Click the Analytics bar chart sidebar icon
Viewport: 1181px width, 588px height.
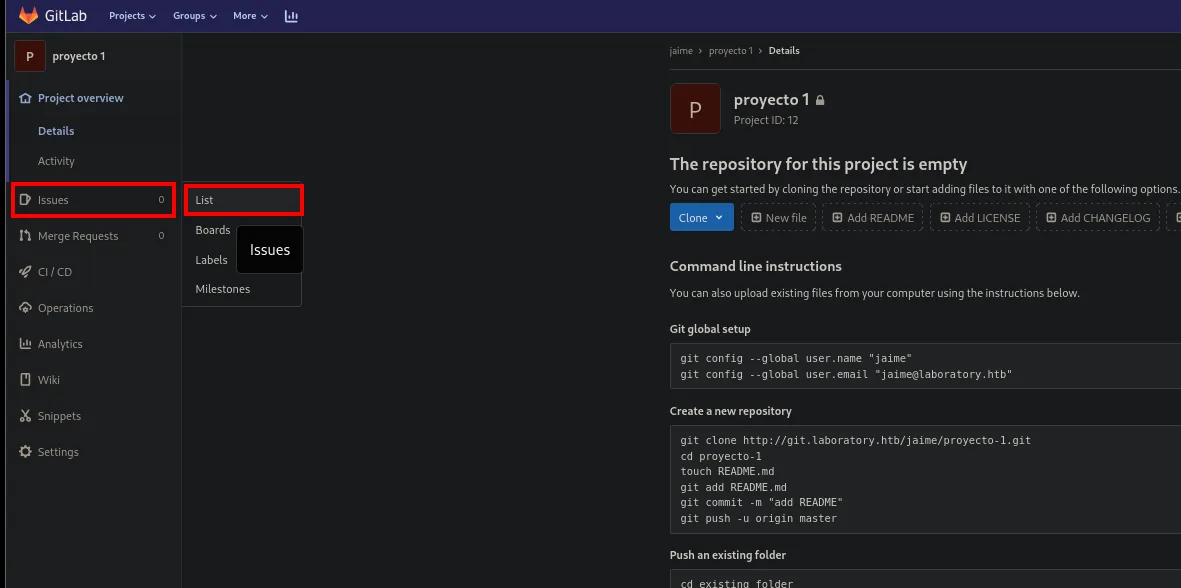pyautogui.click(x=26, y=343)
